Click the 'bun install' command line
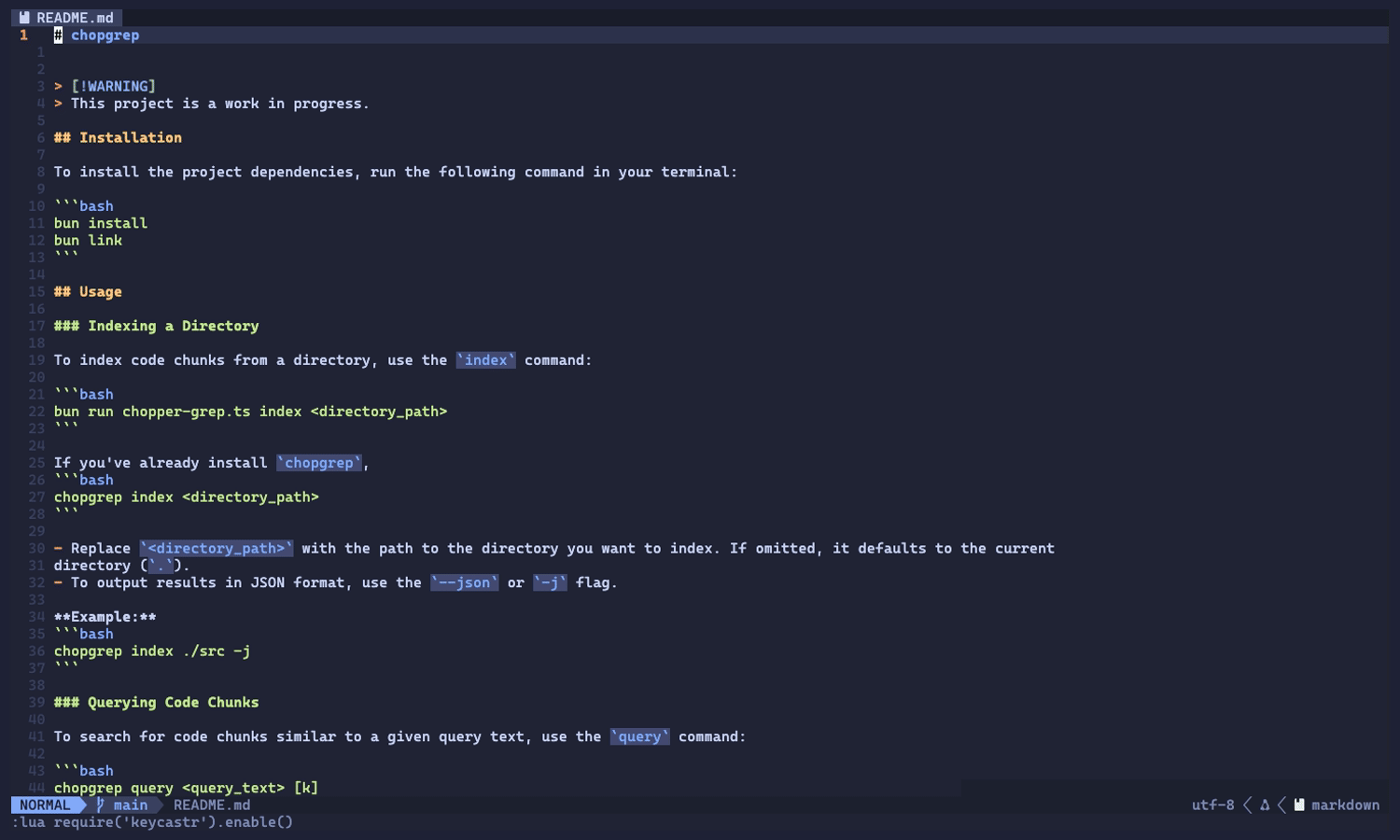This screenshot has height=840, width=1400. point(101,223)
